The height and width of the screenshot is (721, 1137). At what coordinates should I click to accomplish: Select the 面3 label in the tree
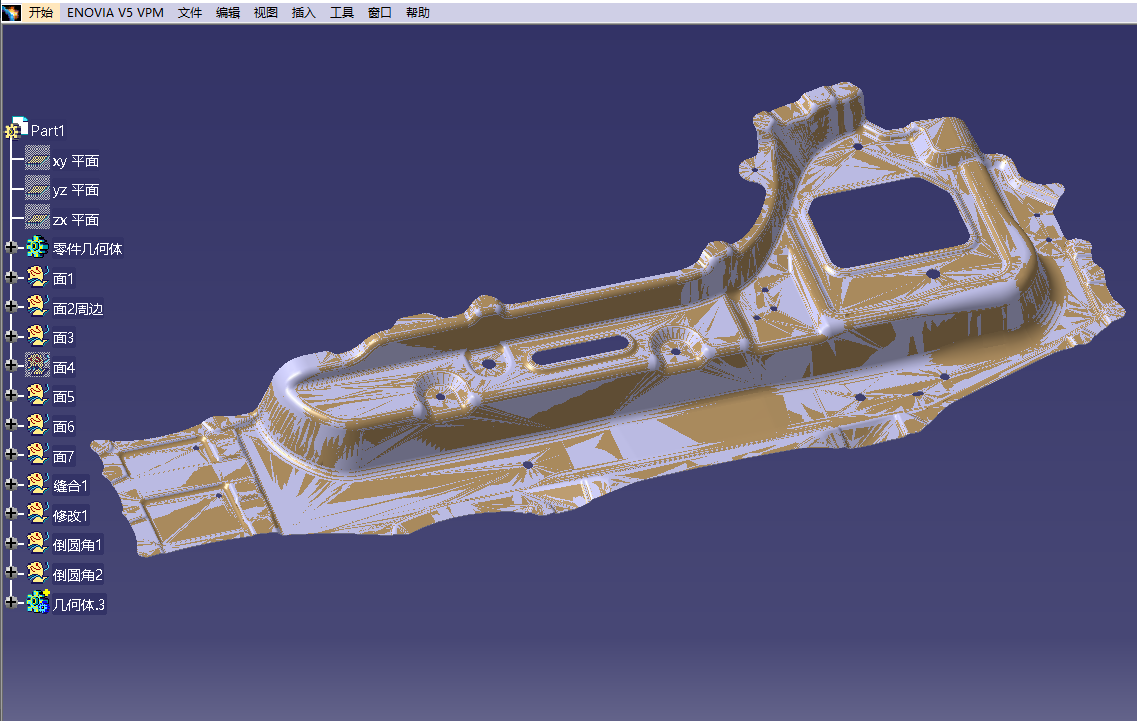point(64,338)
